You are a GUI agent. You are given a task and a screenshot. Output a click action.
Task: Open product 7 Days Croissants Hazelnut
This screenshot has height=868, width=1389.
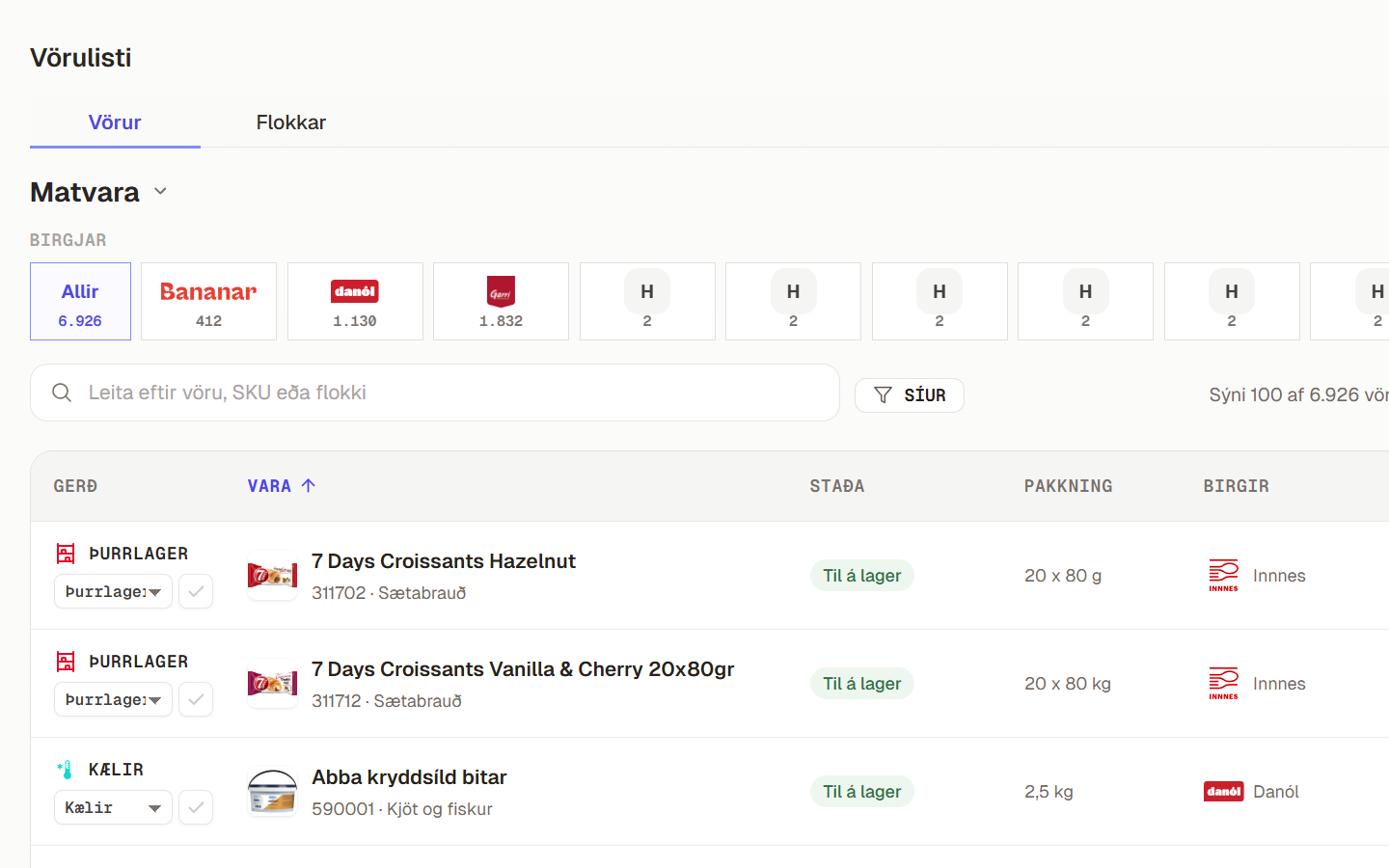[x=444, y=561]
